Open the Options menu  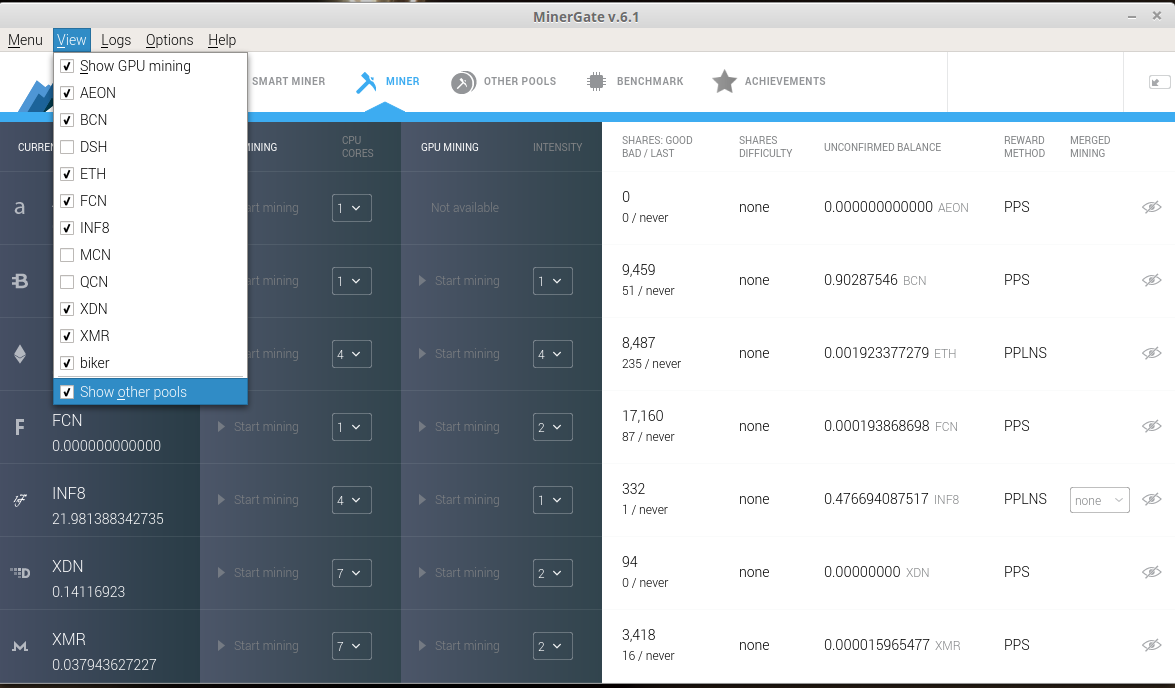(169, 40)
